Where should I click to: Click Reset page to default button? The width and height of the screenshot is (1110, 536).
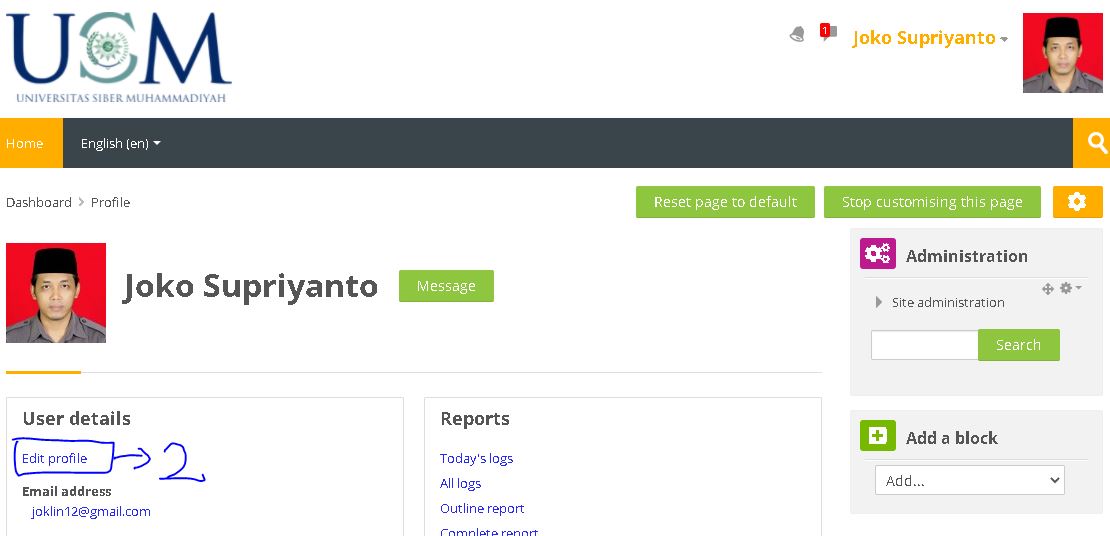point(725,202)
